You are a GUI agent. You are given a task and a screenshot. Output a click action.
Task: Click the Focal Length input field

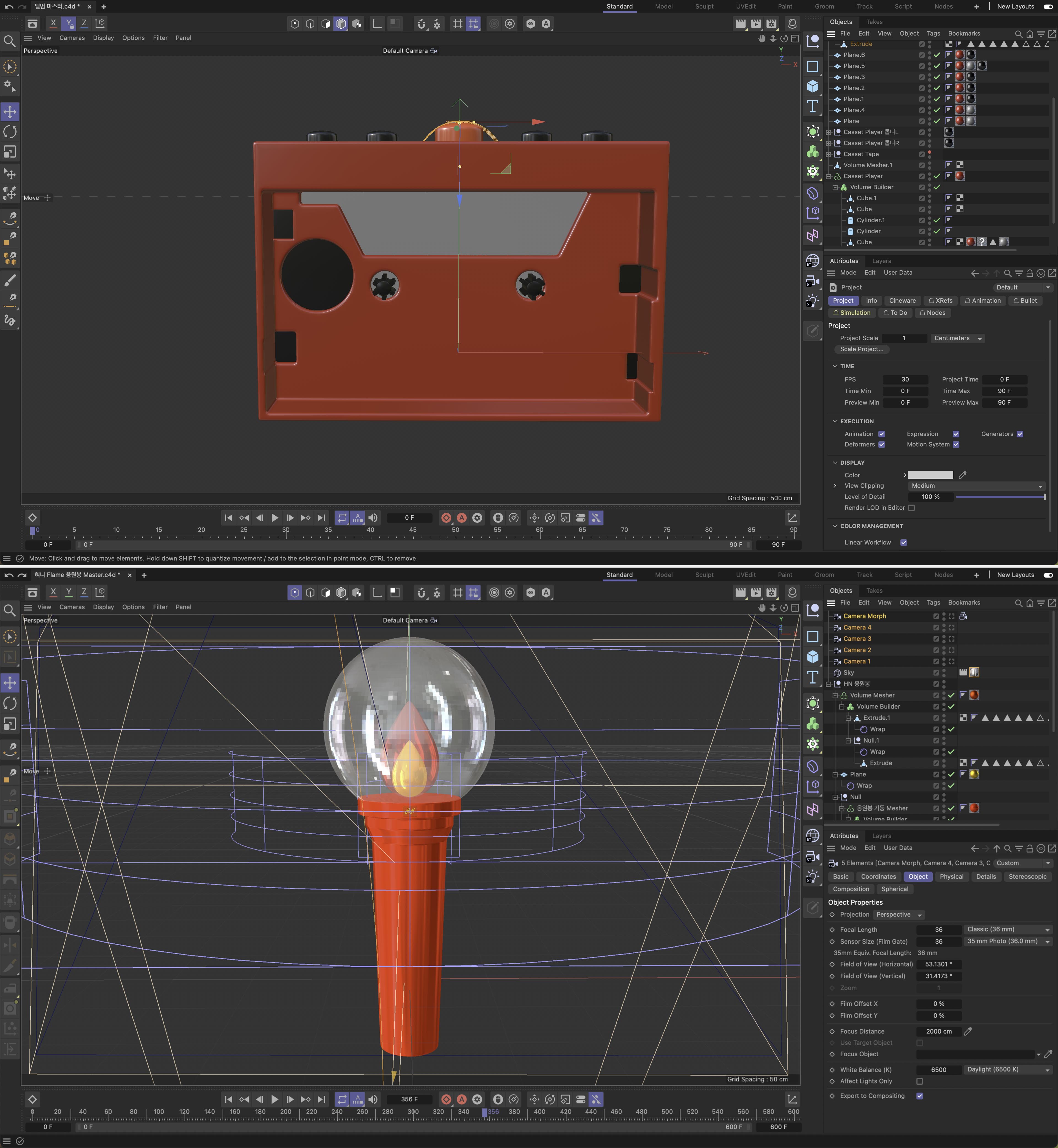pos(938,929)
